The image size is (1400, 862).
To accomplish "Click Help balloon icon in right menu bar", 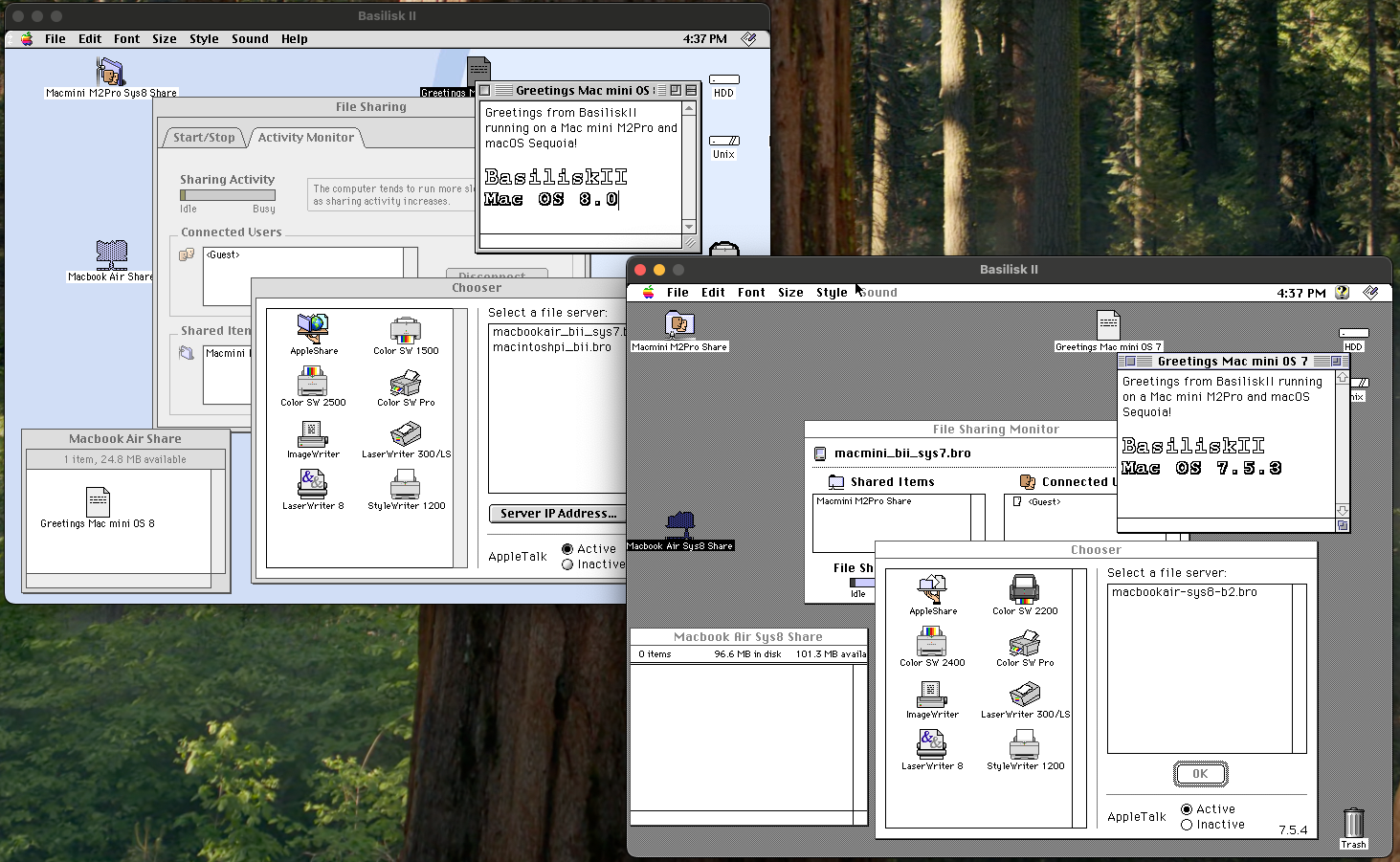I will pyautogui.click(x=1342, y=293).
